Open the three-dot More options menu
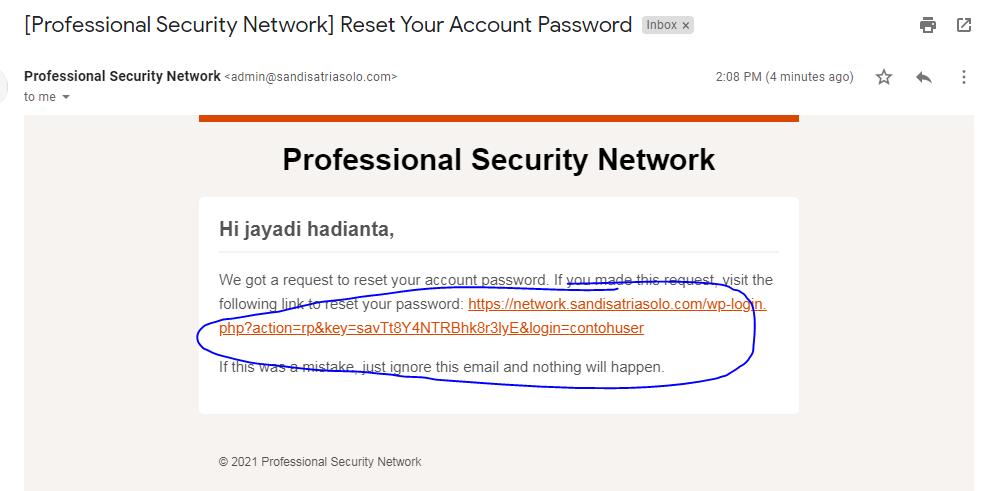981x491 pixels. (x=964, y=77)
